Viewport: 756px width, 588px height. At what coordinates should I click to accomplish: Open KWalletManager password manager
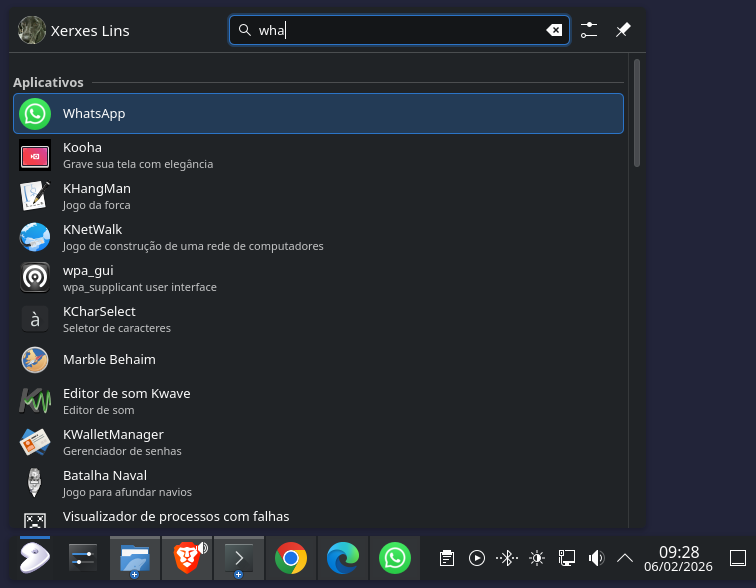[318, 442]
